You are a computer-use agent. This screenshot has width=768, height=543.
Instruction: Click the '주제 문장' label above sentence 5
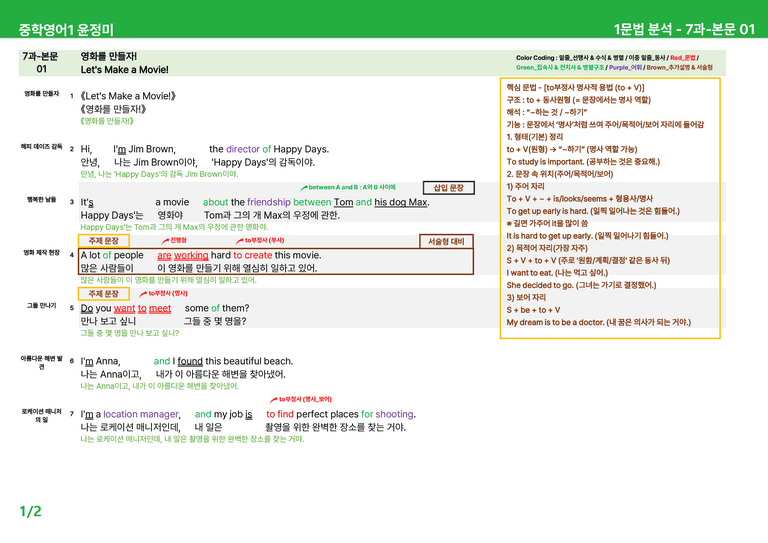click(x=104, y=294)
